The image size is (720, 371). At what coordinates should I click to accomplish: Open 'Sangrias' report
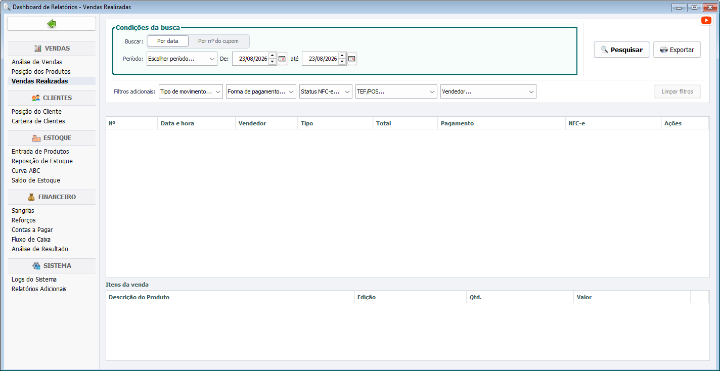tap(22, 210)
